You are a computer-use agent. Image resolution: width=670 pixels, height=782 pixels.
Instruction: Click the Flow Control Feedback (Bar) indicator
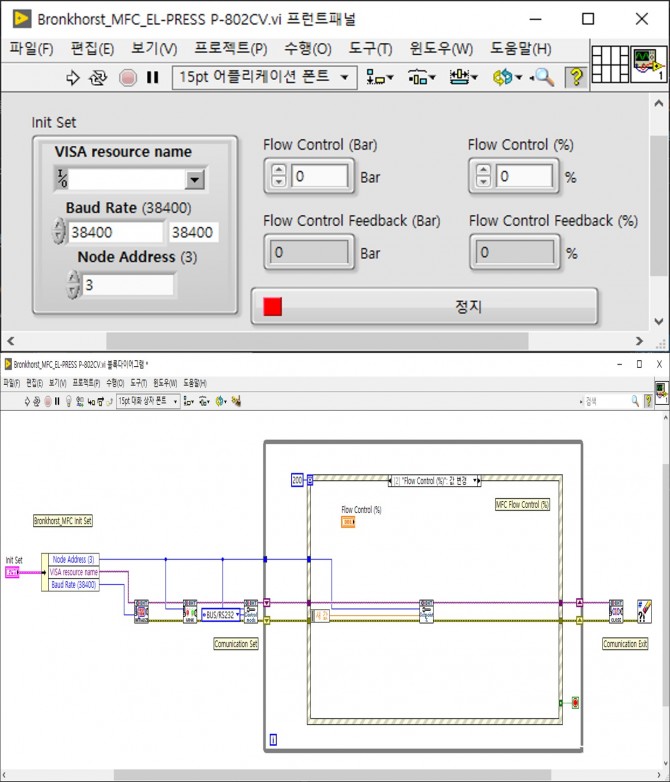click(309, 252)
